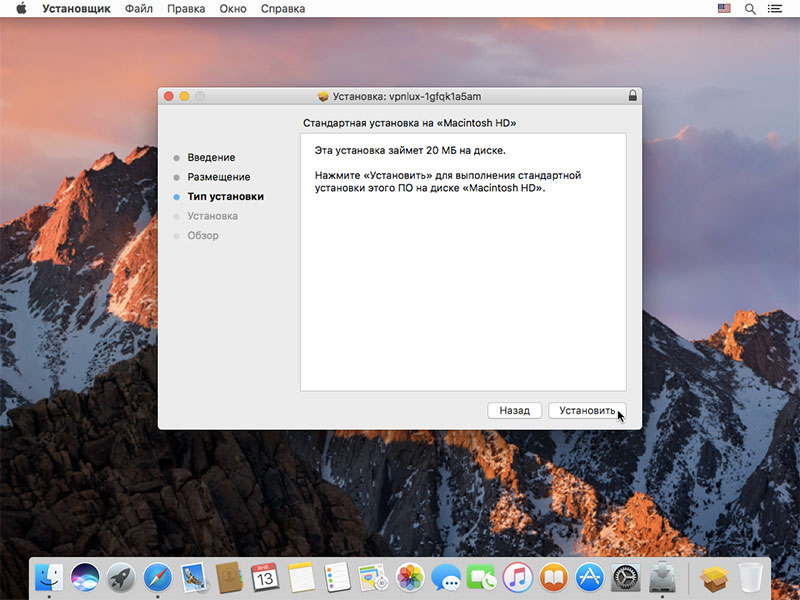This screenshot has height=600, width=800.
Task: Open the Файл menu
Action: 139,9
